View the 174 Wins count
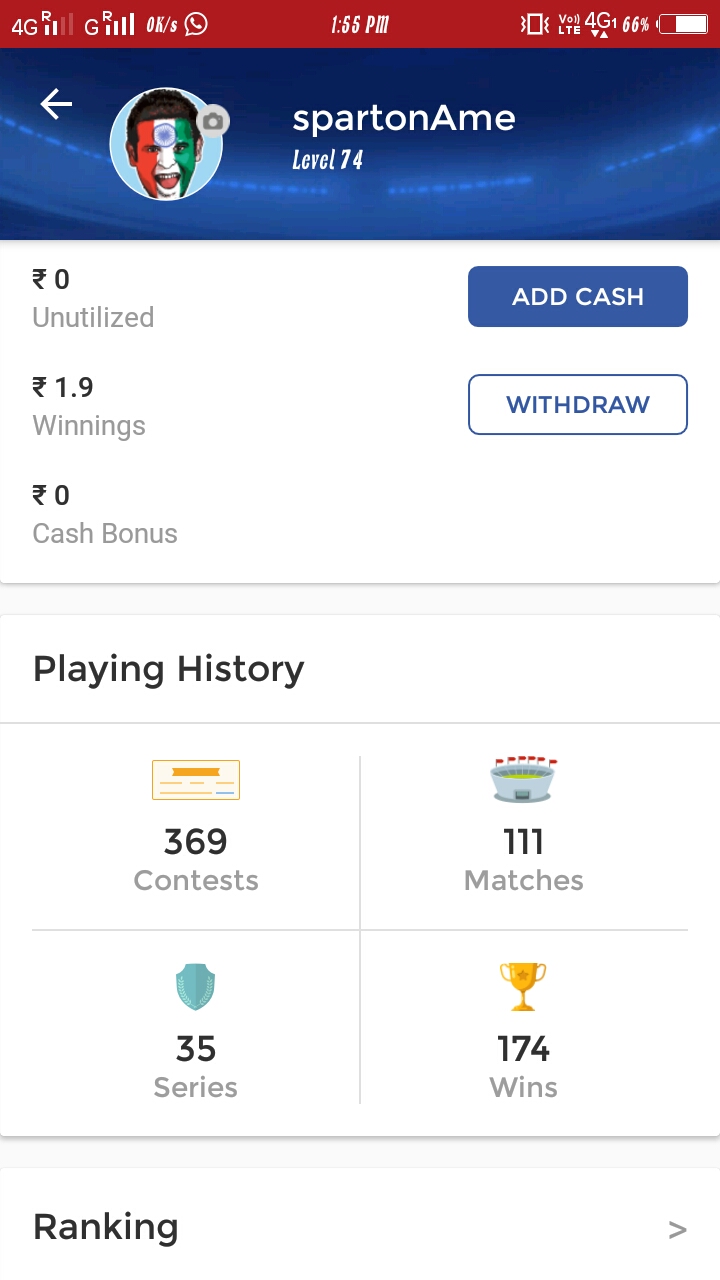 [x=523, y=1049]
